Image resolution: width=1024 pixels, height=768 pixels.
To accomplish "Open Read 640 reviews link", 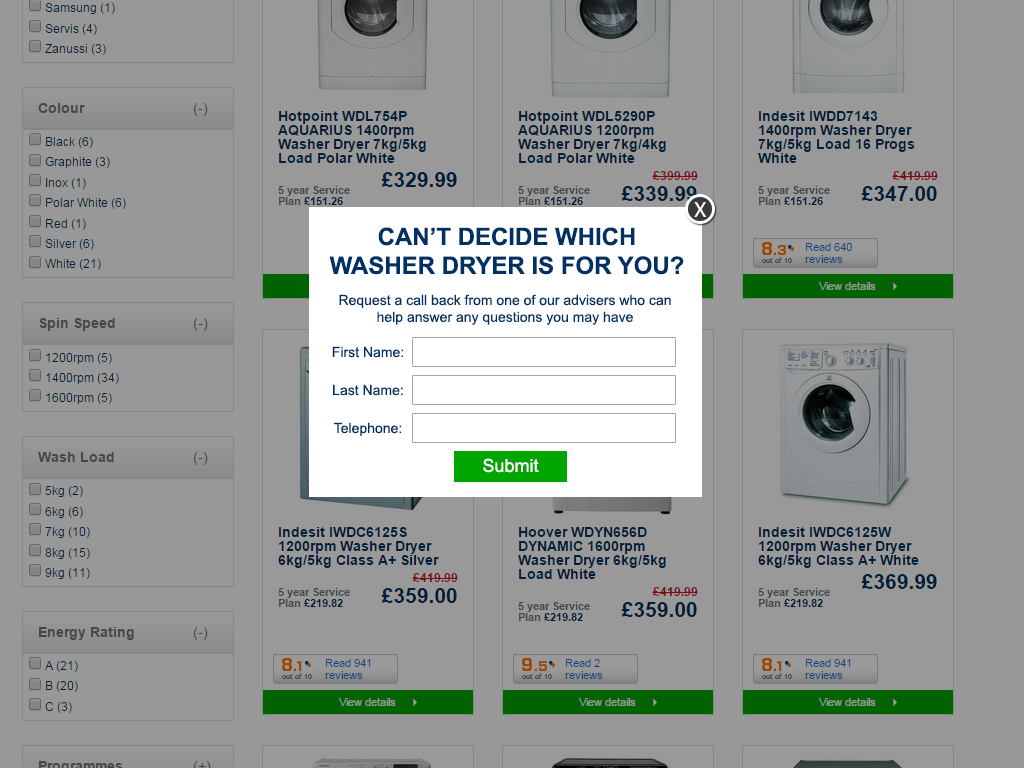I will coord(828,253).
